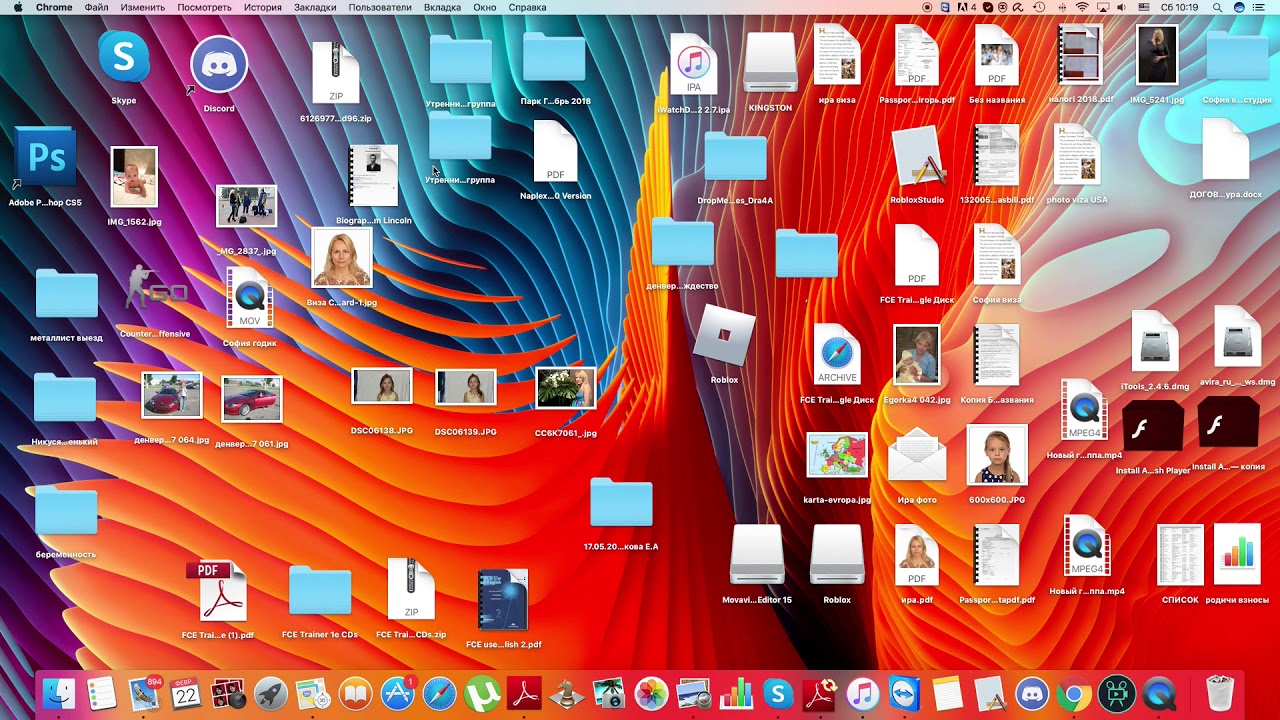Open the Справка menu
Screen dimensions: 1280x720
[527, 7]
